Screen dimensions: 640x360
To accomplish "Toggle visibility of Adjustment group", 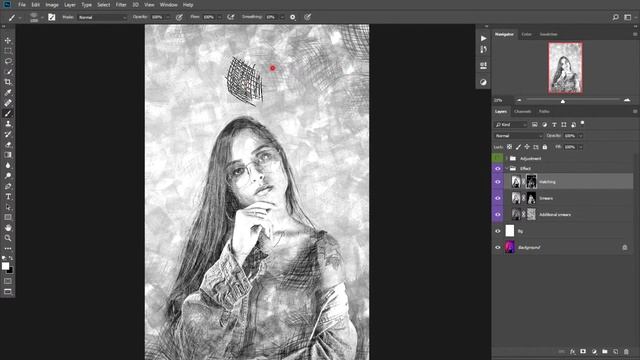I will pos(498,158).
